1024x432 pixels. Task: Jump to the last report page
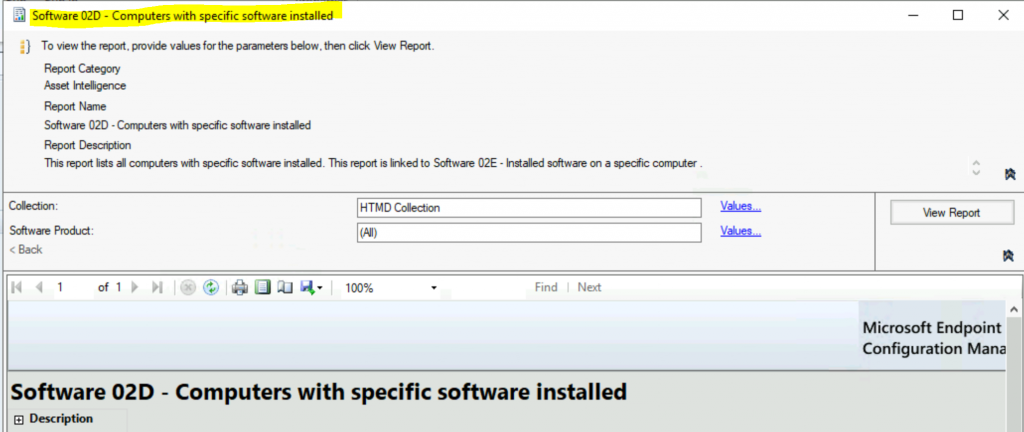[x=157, y=288]
